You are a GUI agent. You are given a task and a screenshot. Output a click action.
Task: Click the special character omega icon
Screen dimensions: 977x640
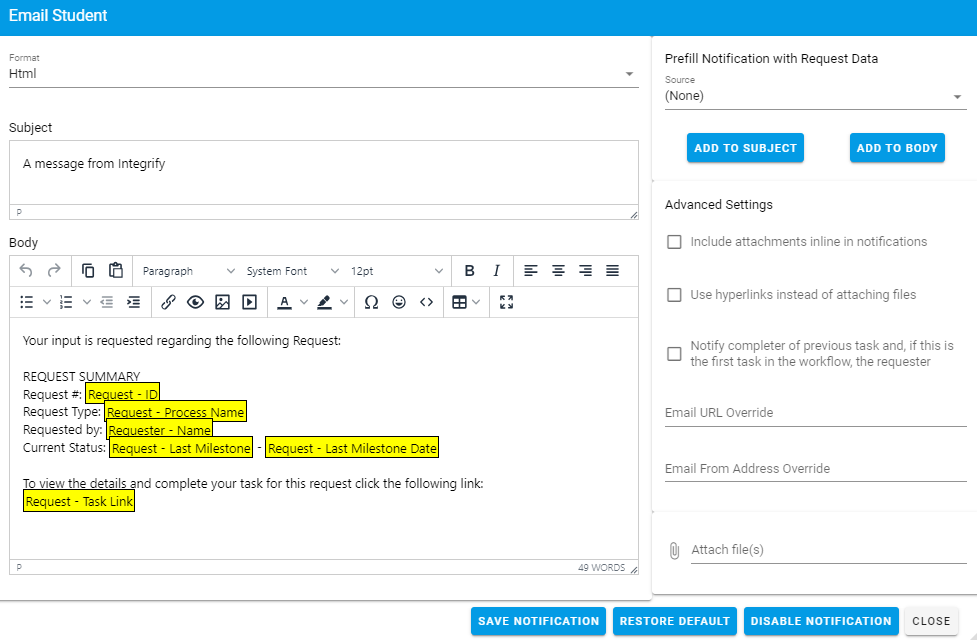pyautogui.click(x=371, y=302)
